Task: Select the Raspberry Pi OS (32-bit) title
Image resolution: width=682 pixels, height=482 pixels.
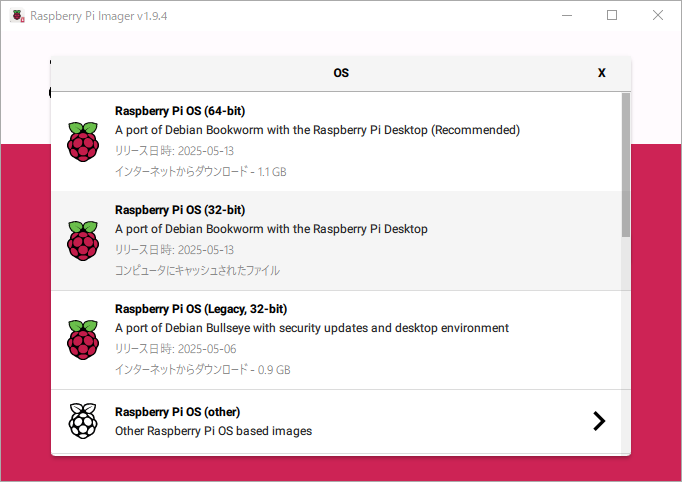Action: click(x=180, y=210)
